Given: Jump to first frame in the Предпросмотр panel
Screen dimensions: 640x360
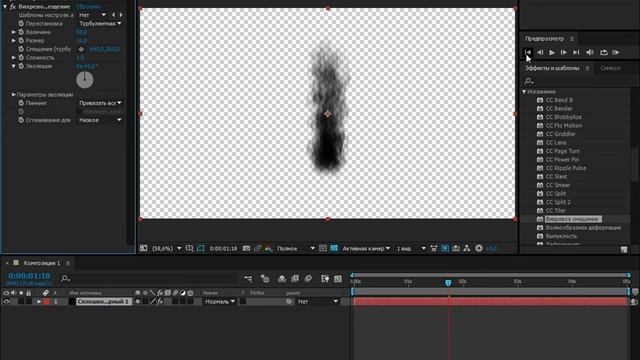Looking at the screenshot, I should coord(528,52).
